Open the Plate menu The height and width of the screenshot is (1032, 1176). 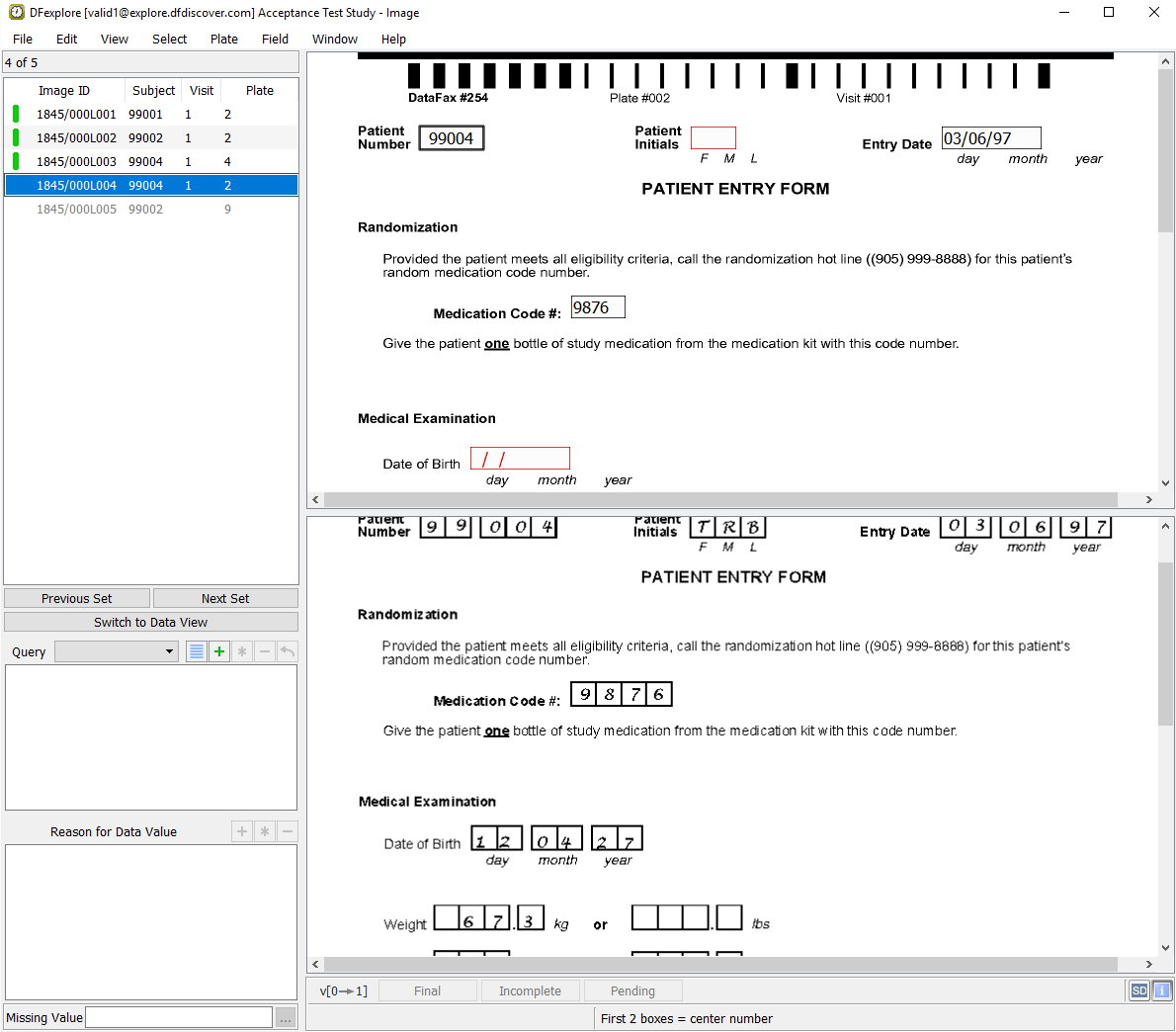coord(224,40)
